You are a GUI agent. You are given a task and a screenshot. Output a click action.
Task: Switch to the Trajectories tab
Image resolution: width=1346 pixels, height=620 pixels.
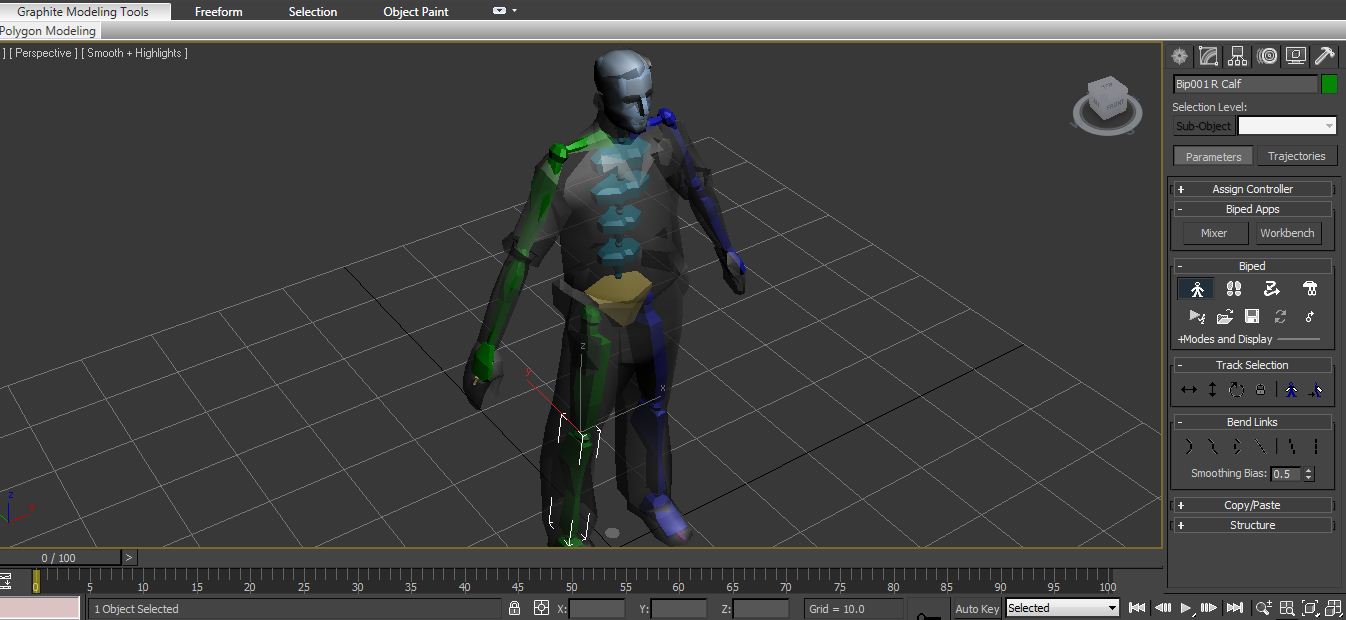click(1297, 156)
